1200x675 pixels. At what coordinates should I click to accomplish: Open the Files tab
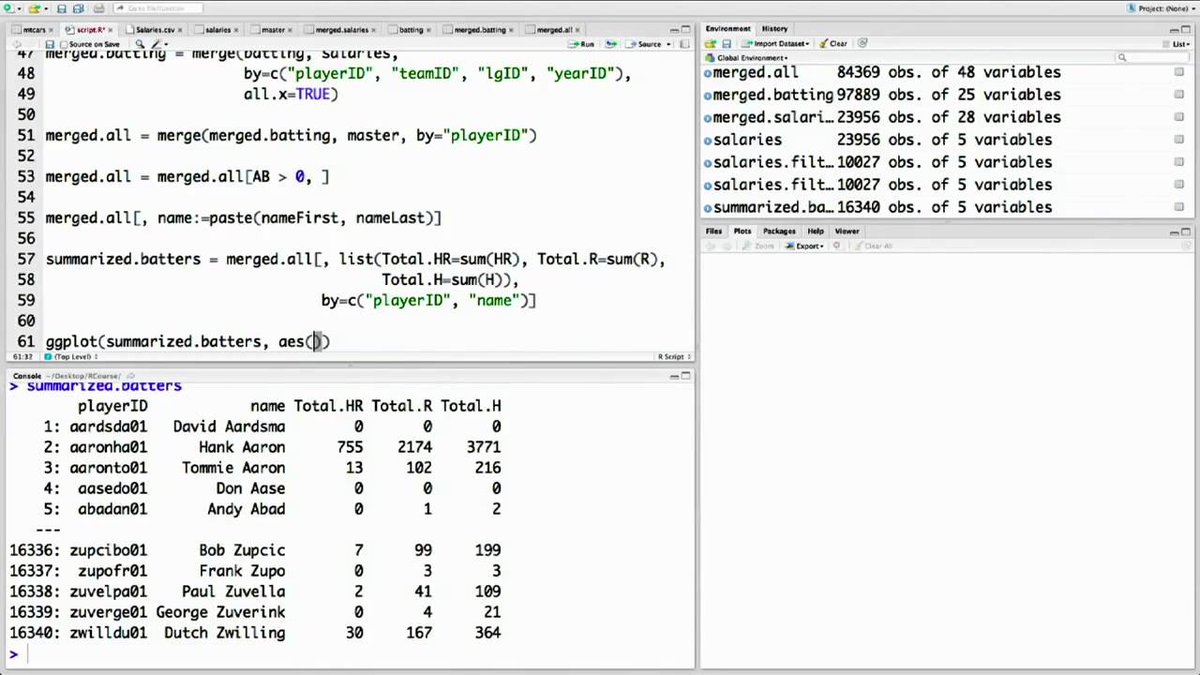[714, 231]
